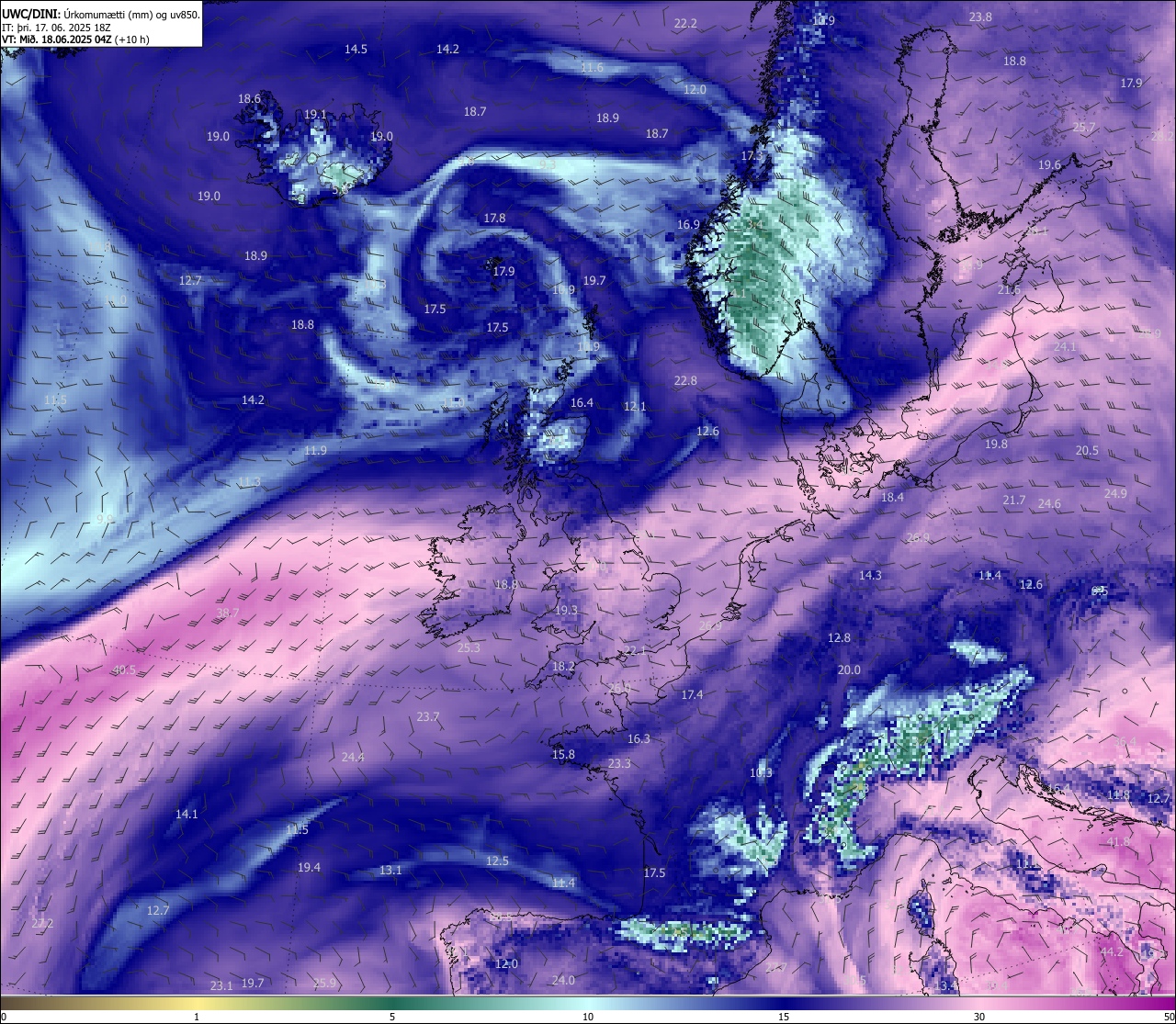Pick the 44.2 map value
Screen dimensions: 1176x1024
pyautogui.click(x=1112, y=951)
